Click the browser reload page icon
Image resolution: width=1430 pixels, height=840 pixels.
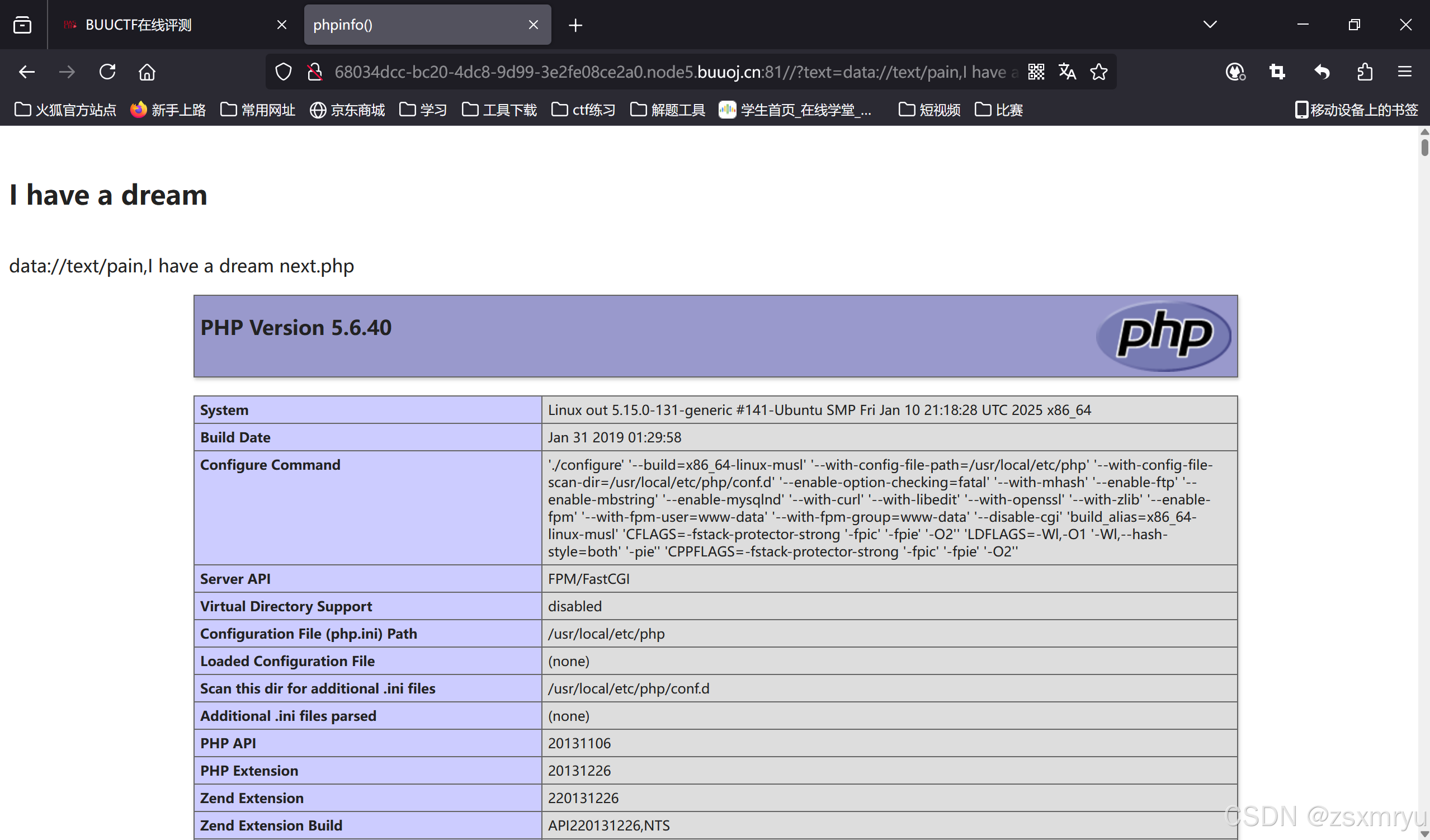pyautogui.click(x=107, y=72)
